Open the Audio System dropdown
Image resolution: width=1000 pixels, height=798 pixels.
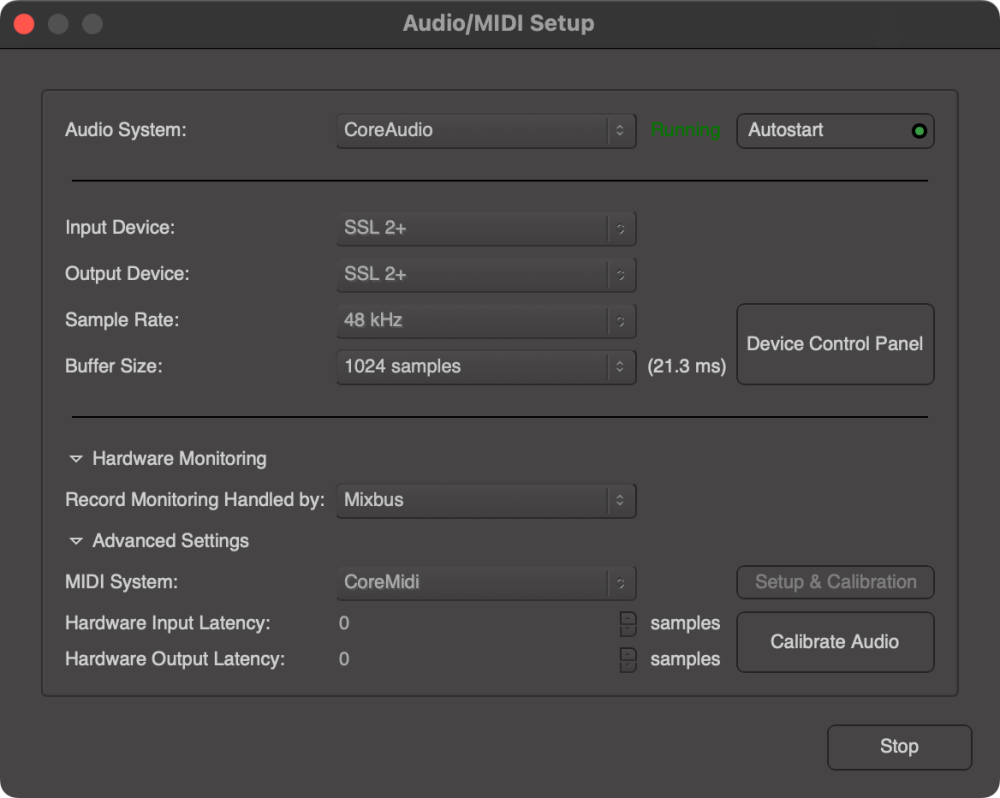[486, 130]
